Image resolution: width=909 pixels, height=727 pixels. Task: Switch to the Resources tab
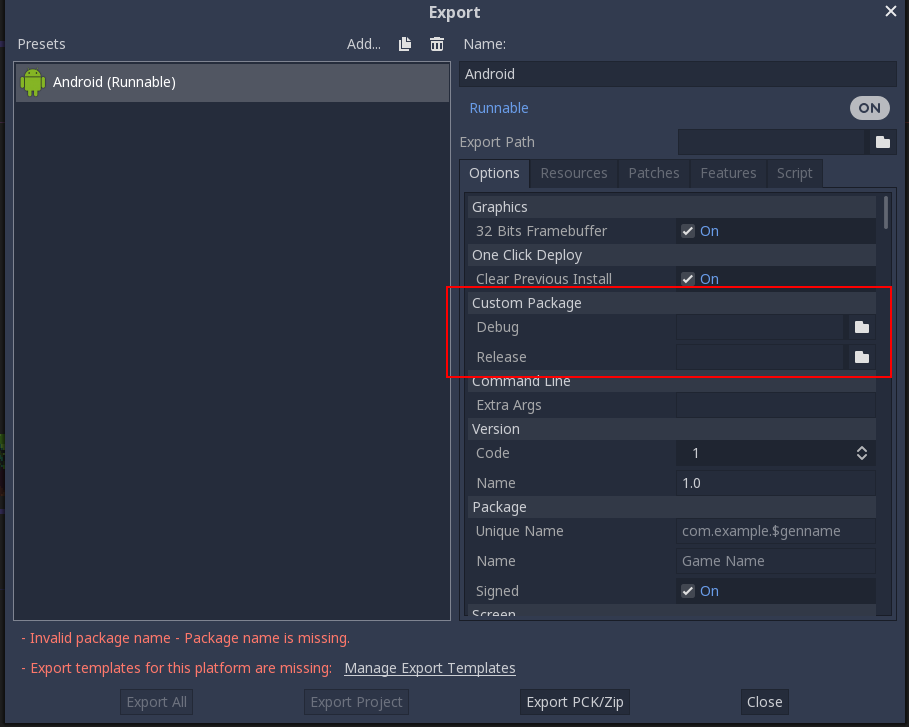[x=573, y=173]
